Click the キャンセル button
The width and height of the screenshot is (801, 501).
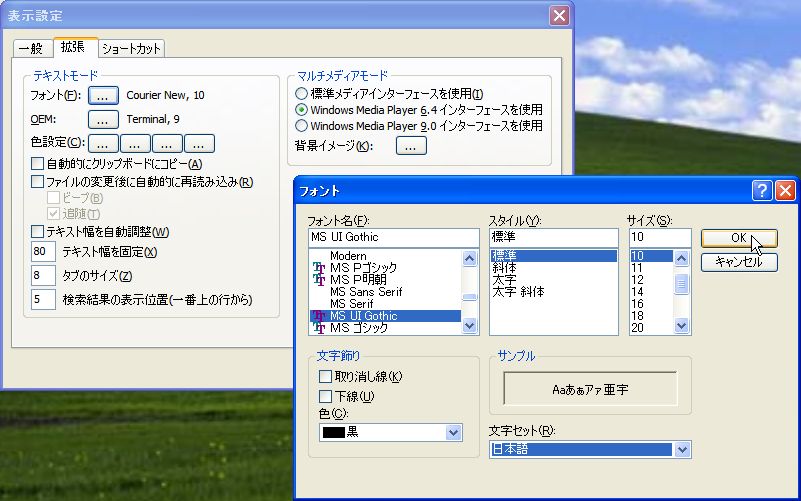739,262
